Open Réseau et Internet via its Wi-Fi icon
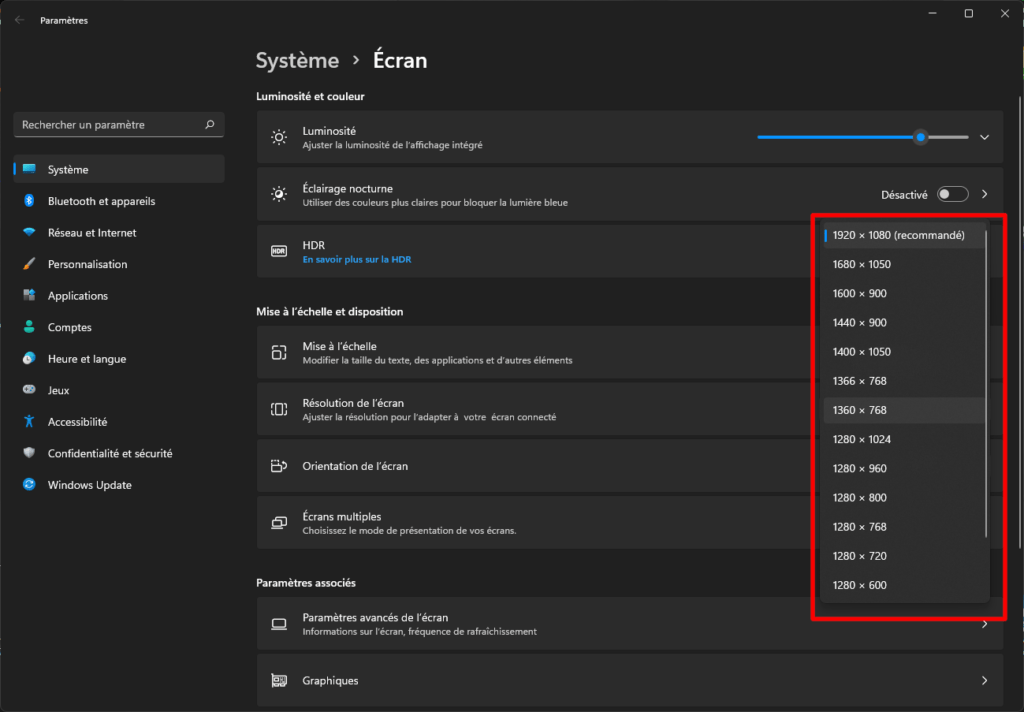The width and height of the screenshot is (1024, 712). pyautogui.click(x=29, y=233)
